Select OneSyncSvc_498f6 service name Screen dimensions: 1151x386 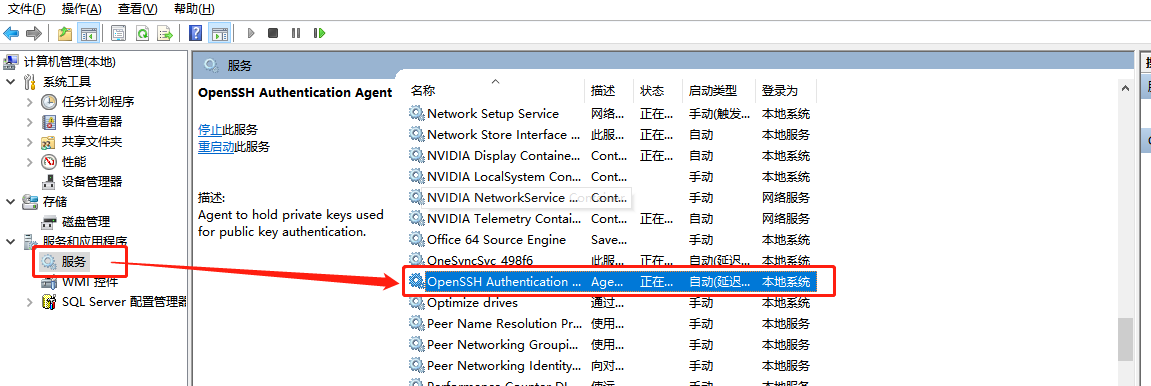(480, 261)
